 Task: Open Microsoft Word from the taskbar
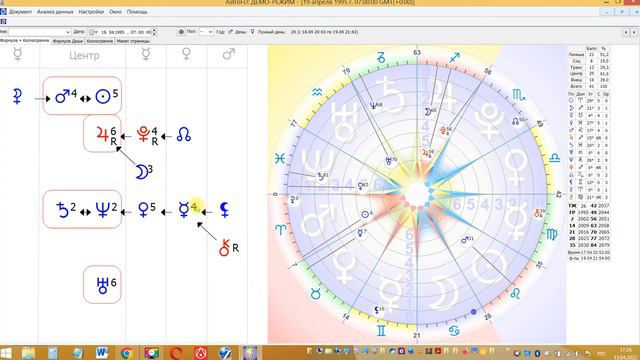click(x=102, y=353)
